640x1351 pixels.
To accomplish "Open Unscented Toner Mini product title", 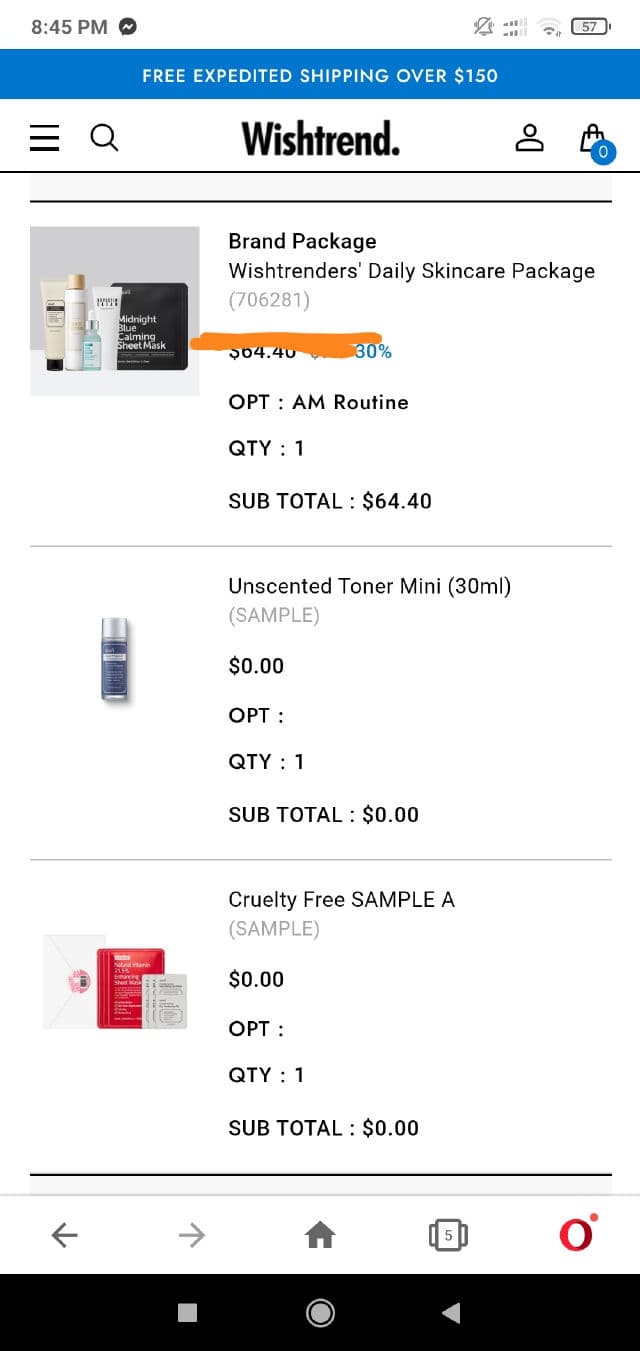I will pyautogui.click(x=369, y=586).
